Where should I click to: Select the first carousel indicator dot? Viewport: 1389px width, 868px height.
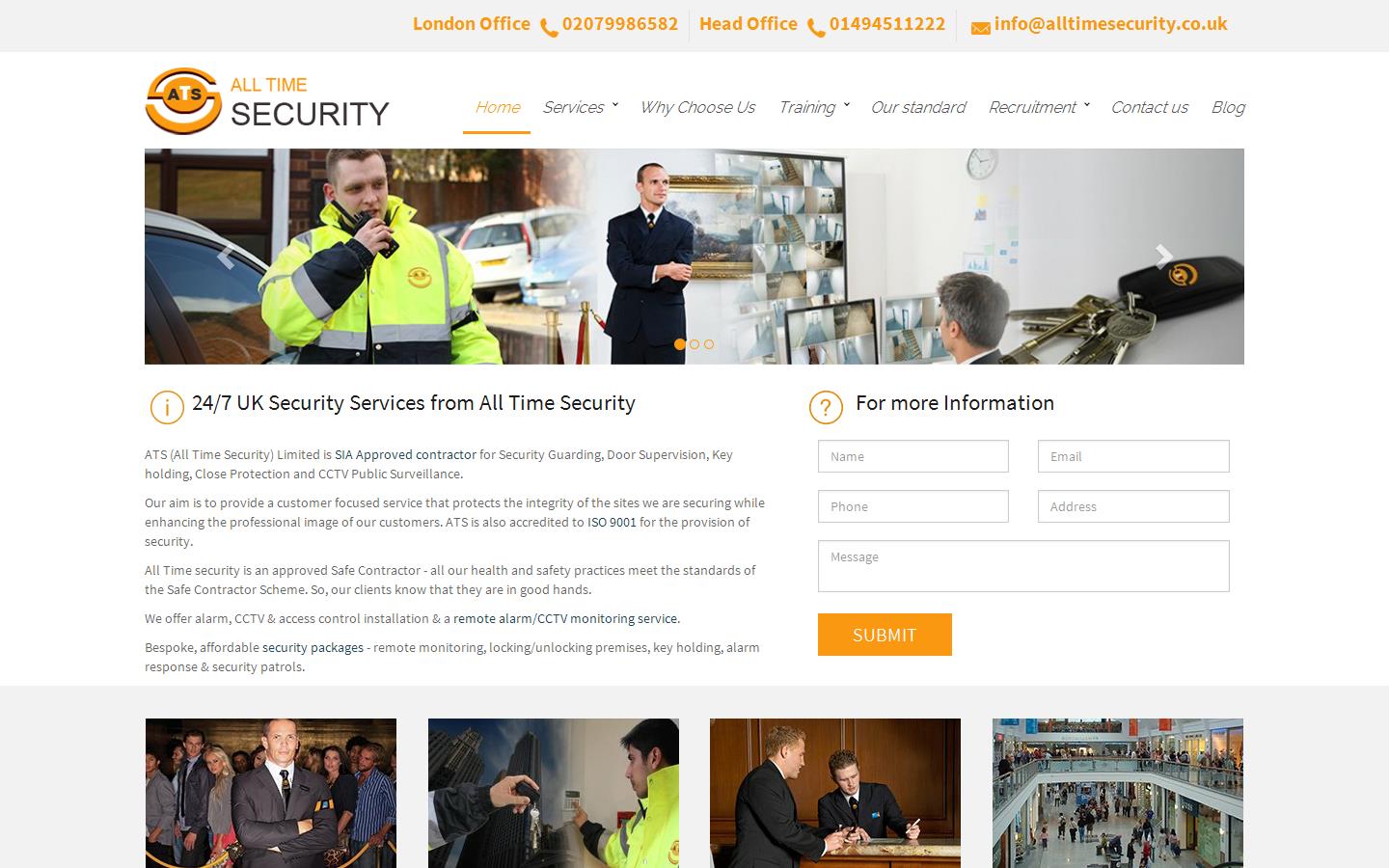pos(680,344)
